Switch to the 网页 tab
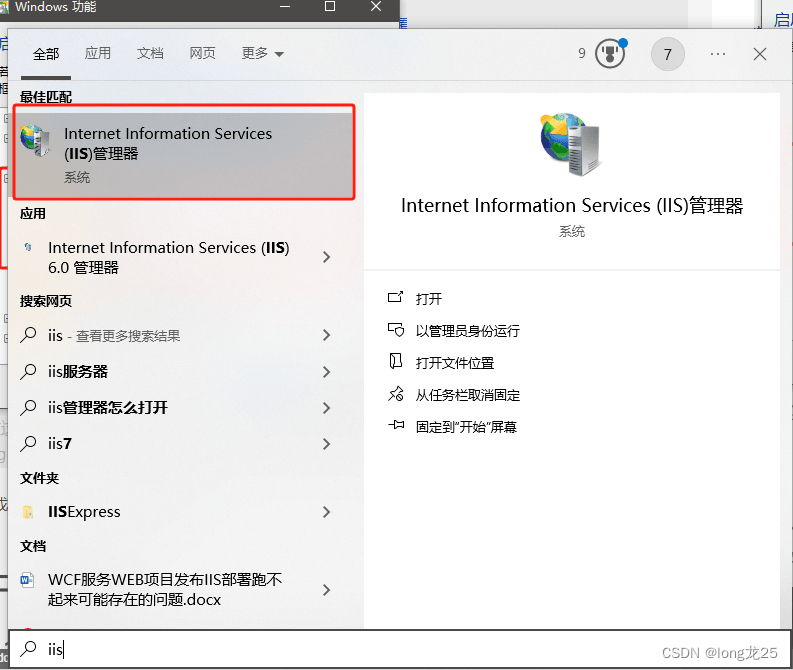Image resolution: width=793 pixels, height=670 pixels. [x=202, y=53]
